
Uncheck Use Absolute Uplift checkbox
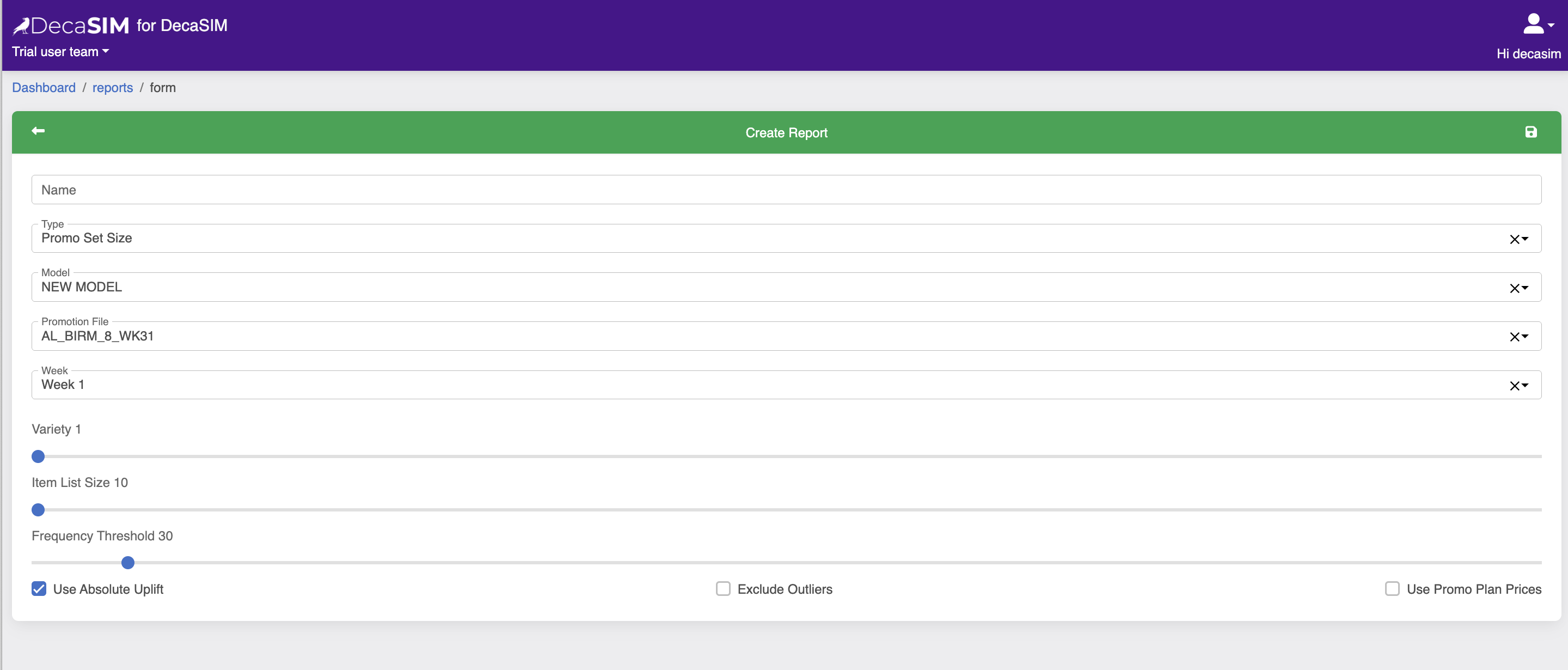click(x=39, y=588)
